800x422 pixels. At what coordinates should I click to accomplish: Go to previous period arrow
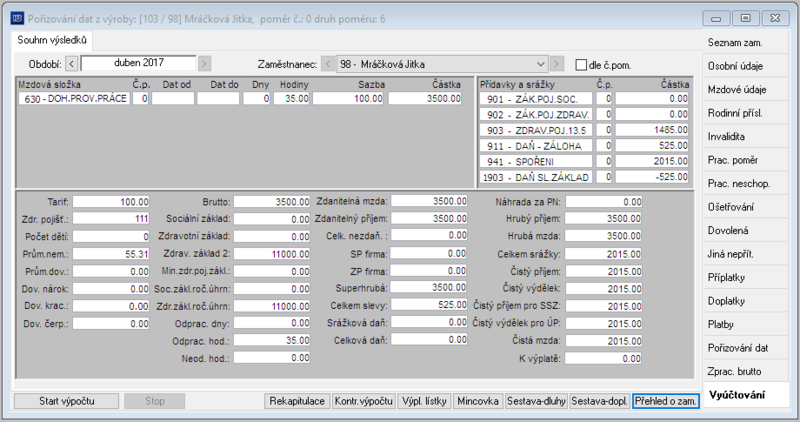coord(71,64)
